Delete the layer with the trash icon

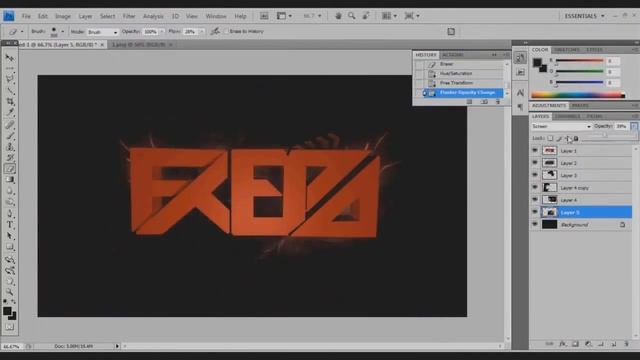pyautogui.click(x=627, y=344)
